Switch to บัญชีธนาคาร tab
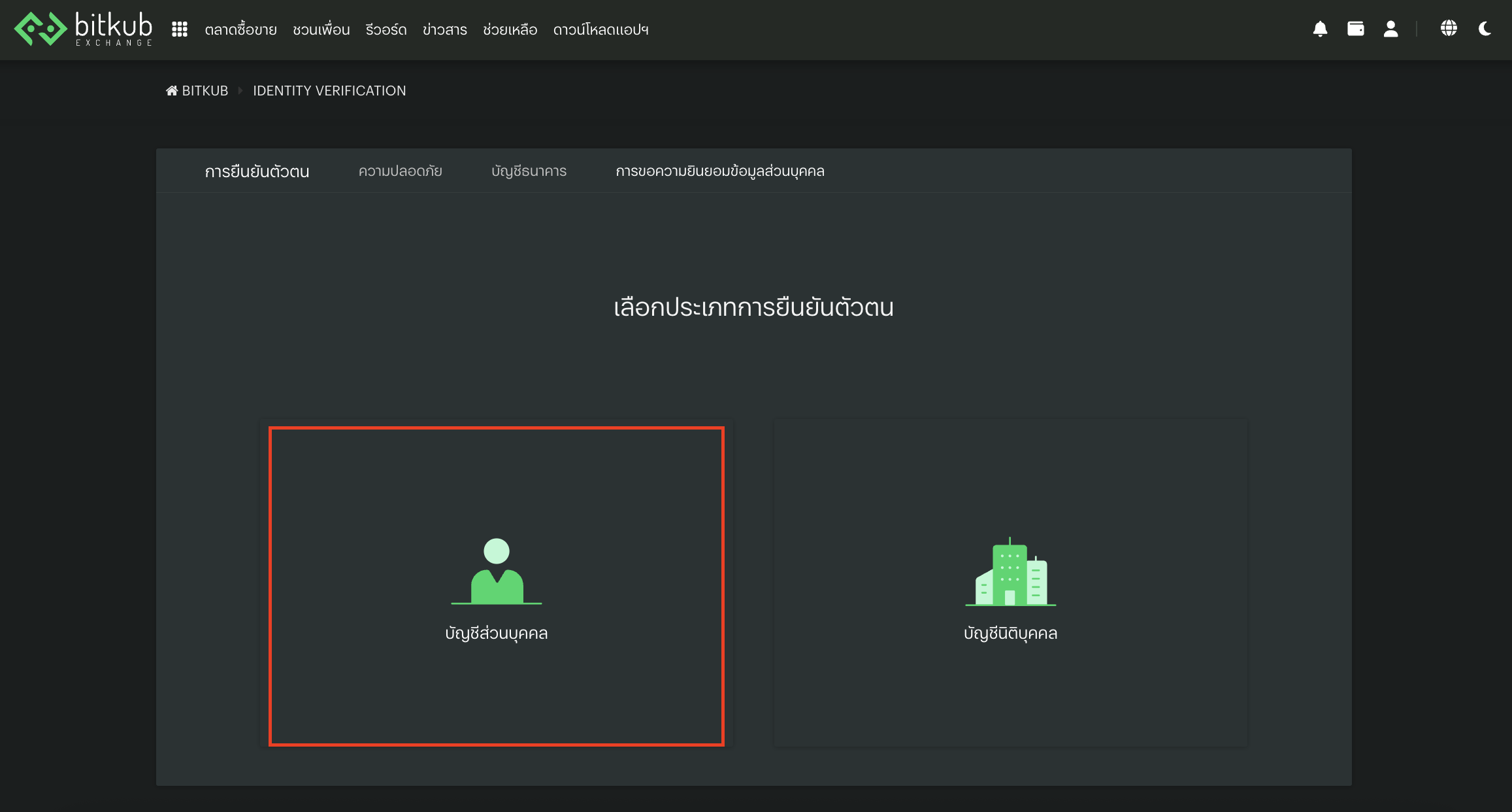Screen dimensions: 1512x812 click(529, 171)
